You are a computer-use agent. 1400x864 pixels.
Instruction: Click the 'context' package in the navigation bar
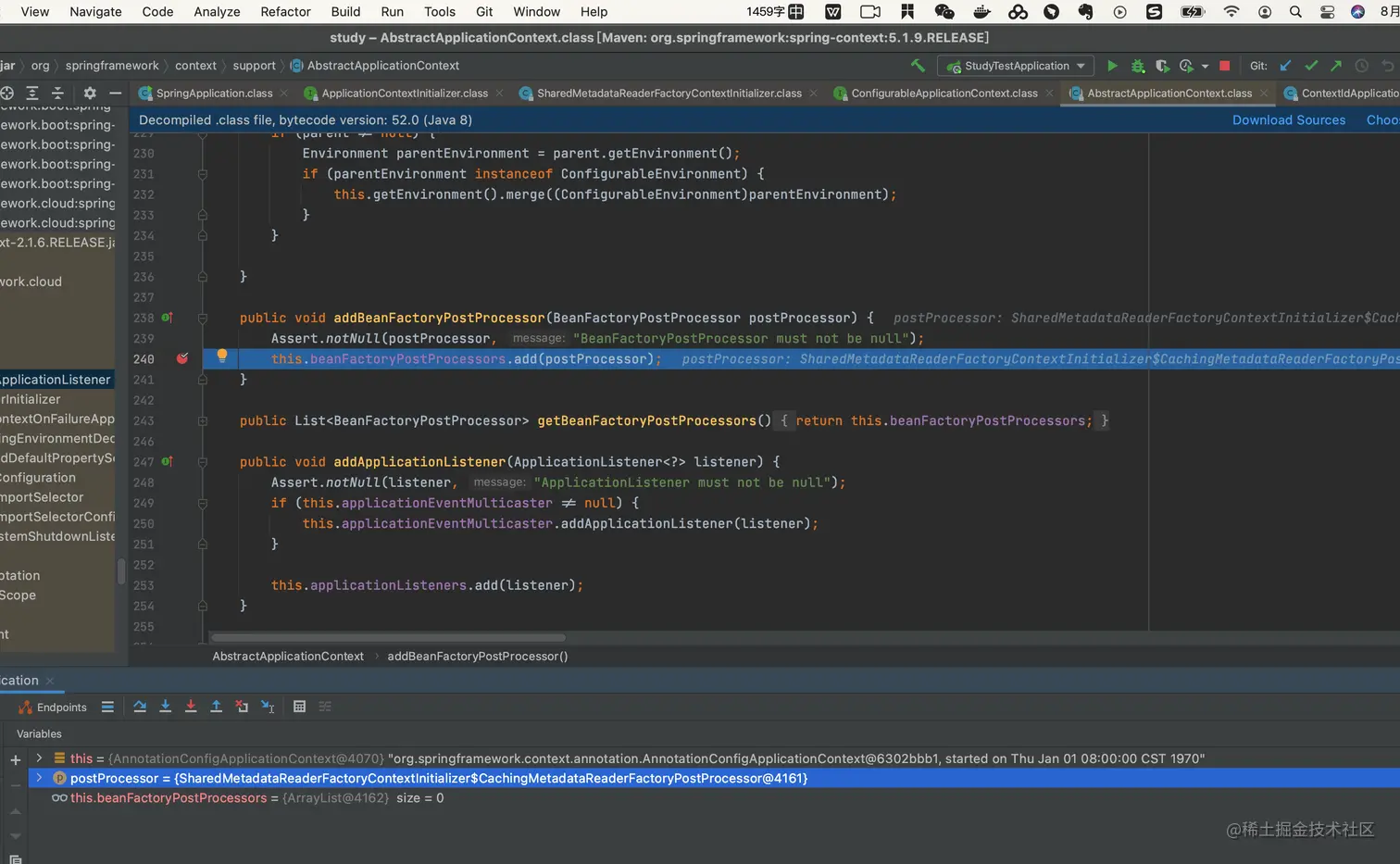195,66
